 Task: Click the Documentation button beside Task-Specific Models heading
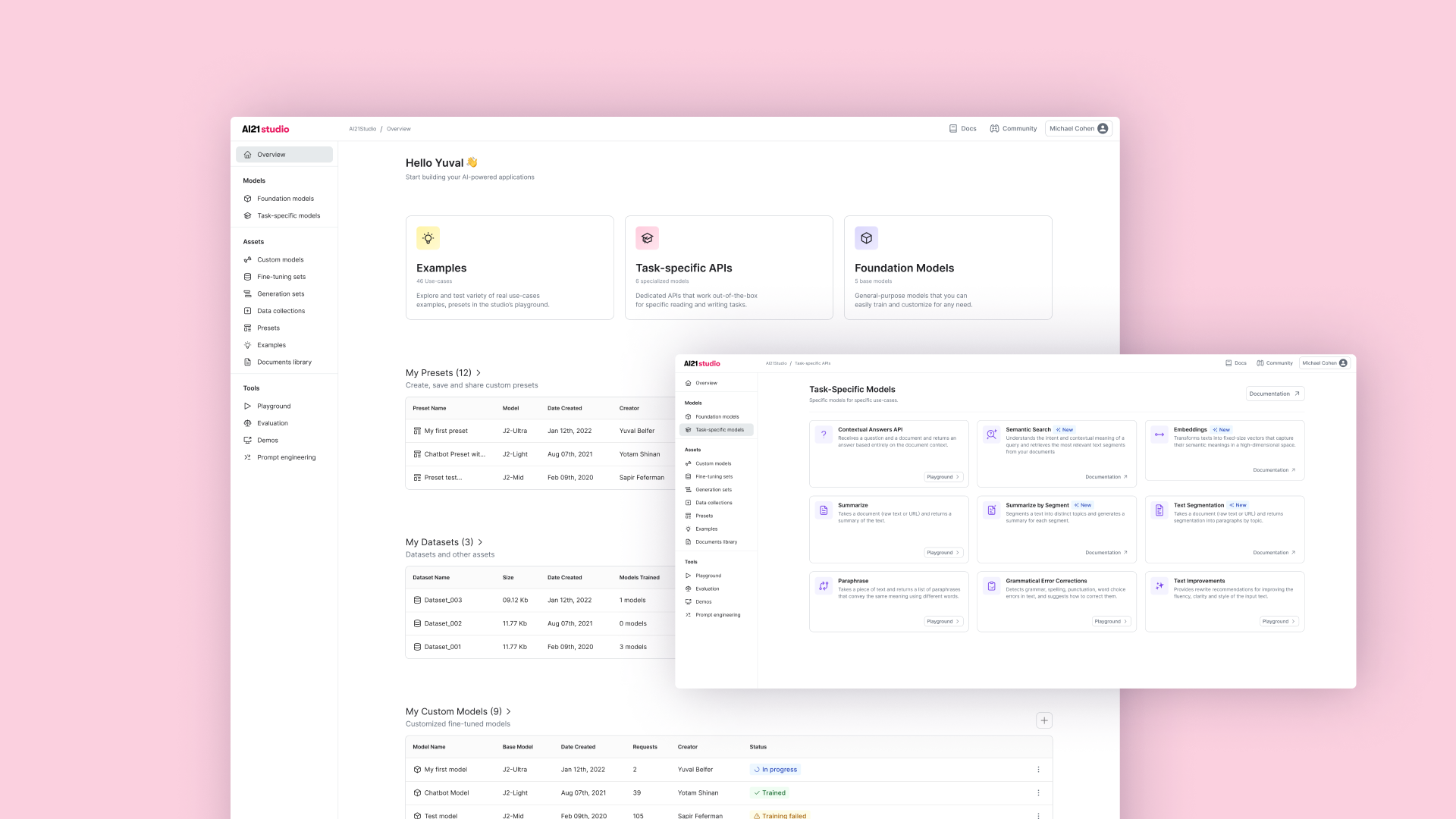tap(1276, 394)
